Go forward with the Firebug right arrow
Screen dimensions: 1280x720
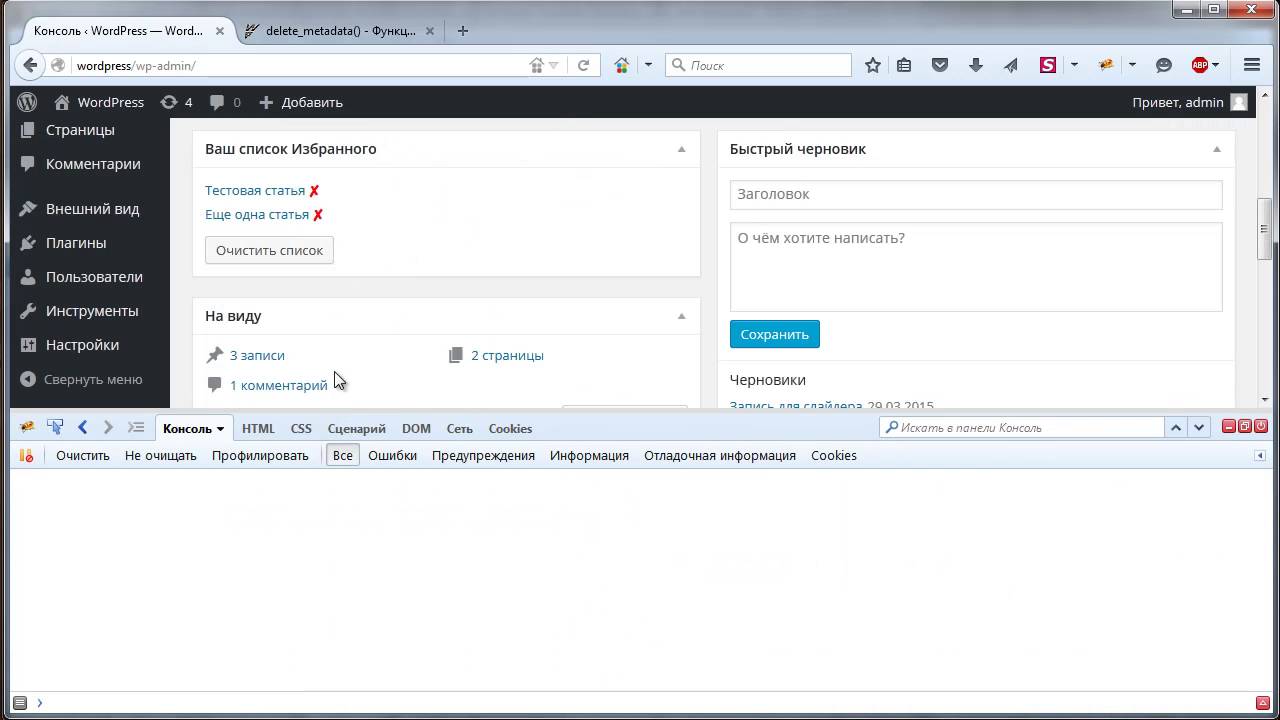(x=108, y=427)
